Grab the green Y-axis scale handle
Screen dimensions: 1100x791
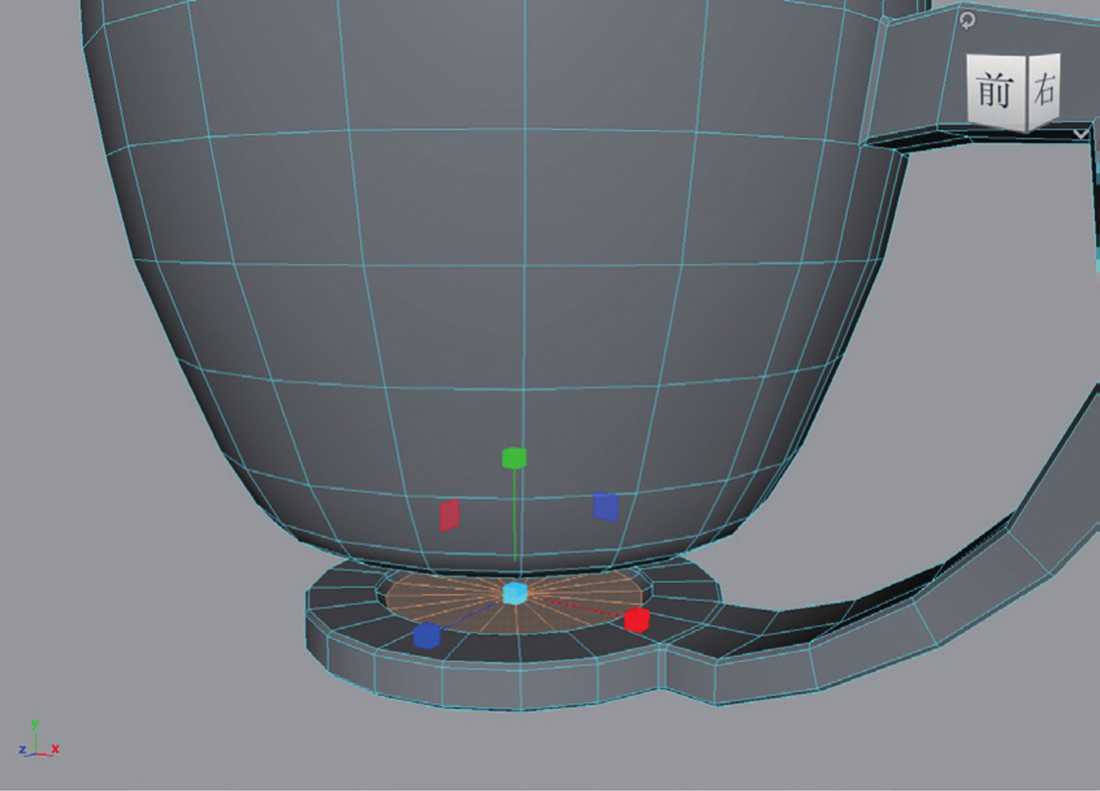[x=514, y=458]
